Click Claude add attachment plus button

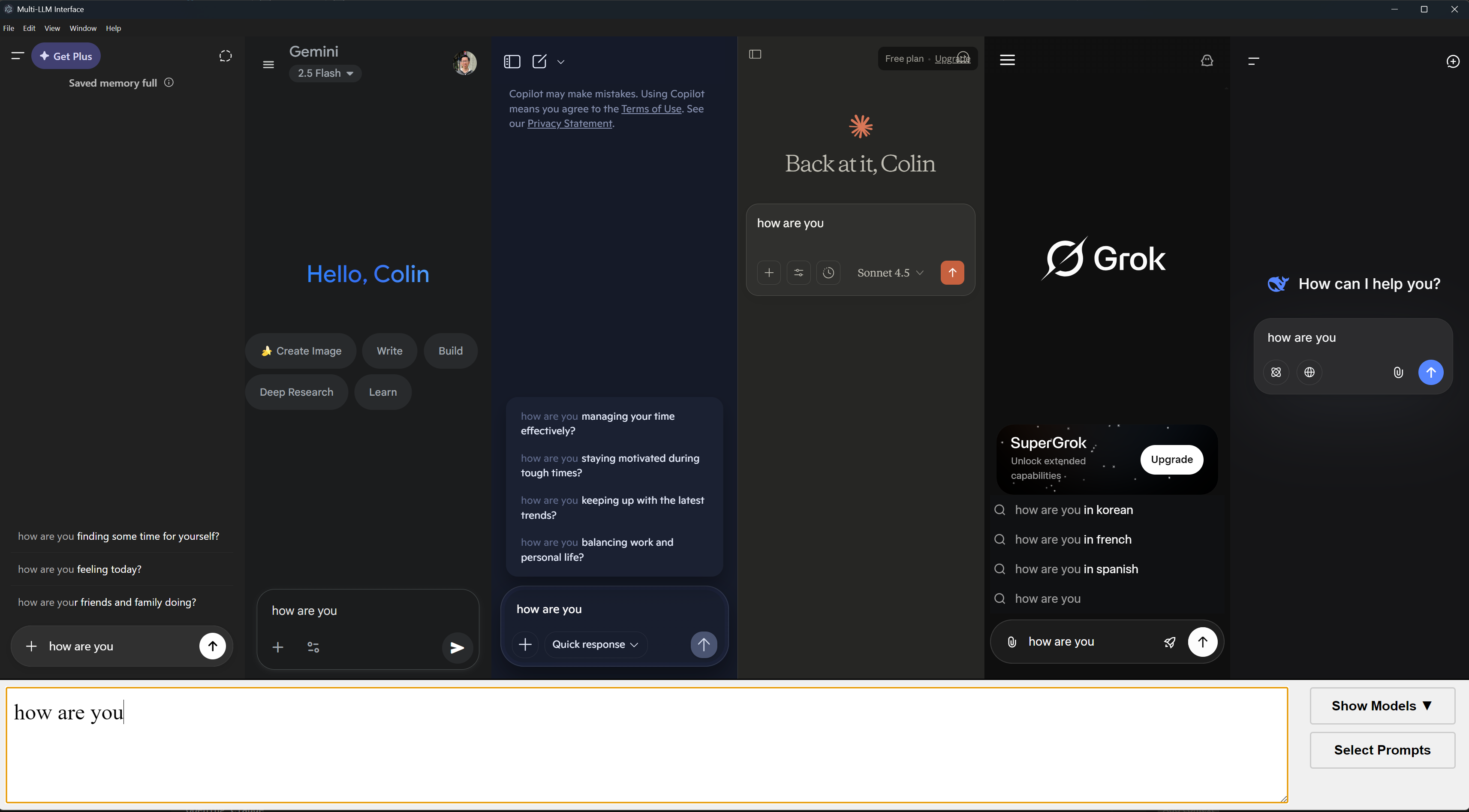769,273
